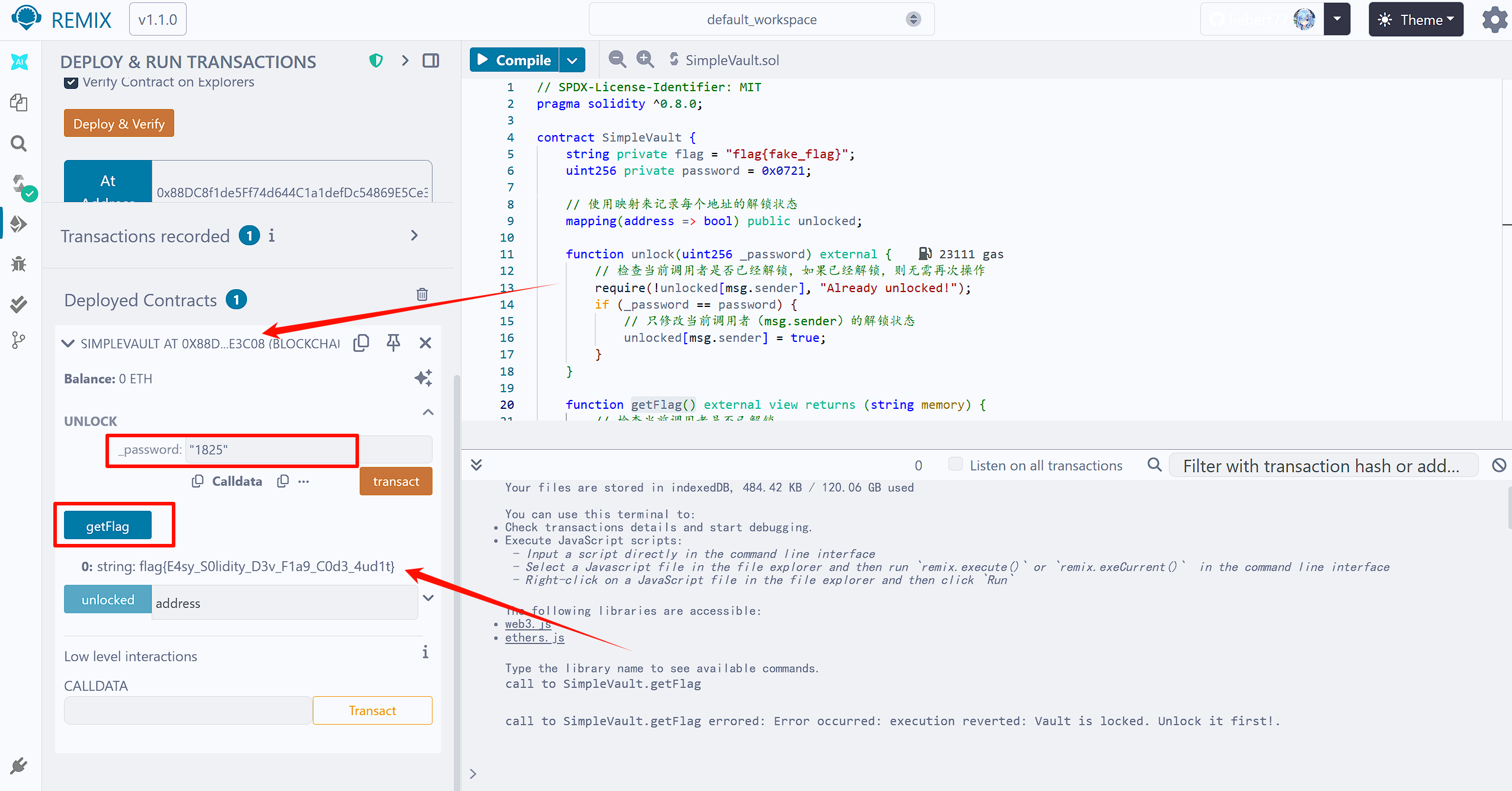This screenshot has width=1512, height=791.
Task: Expand the Transactions recorded section
Action: pyautogui.click(x=414, y=236)
